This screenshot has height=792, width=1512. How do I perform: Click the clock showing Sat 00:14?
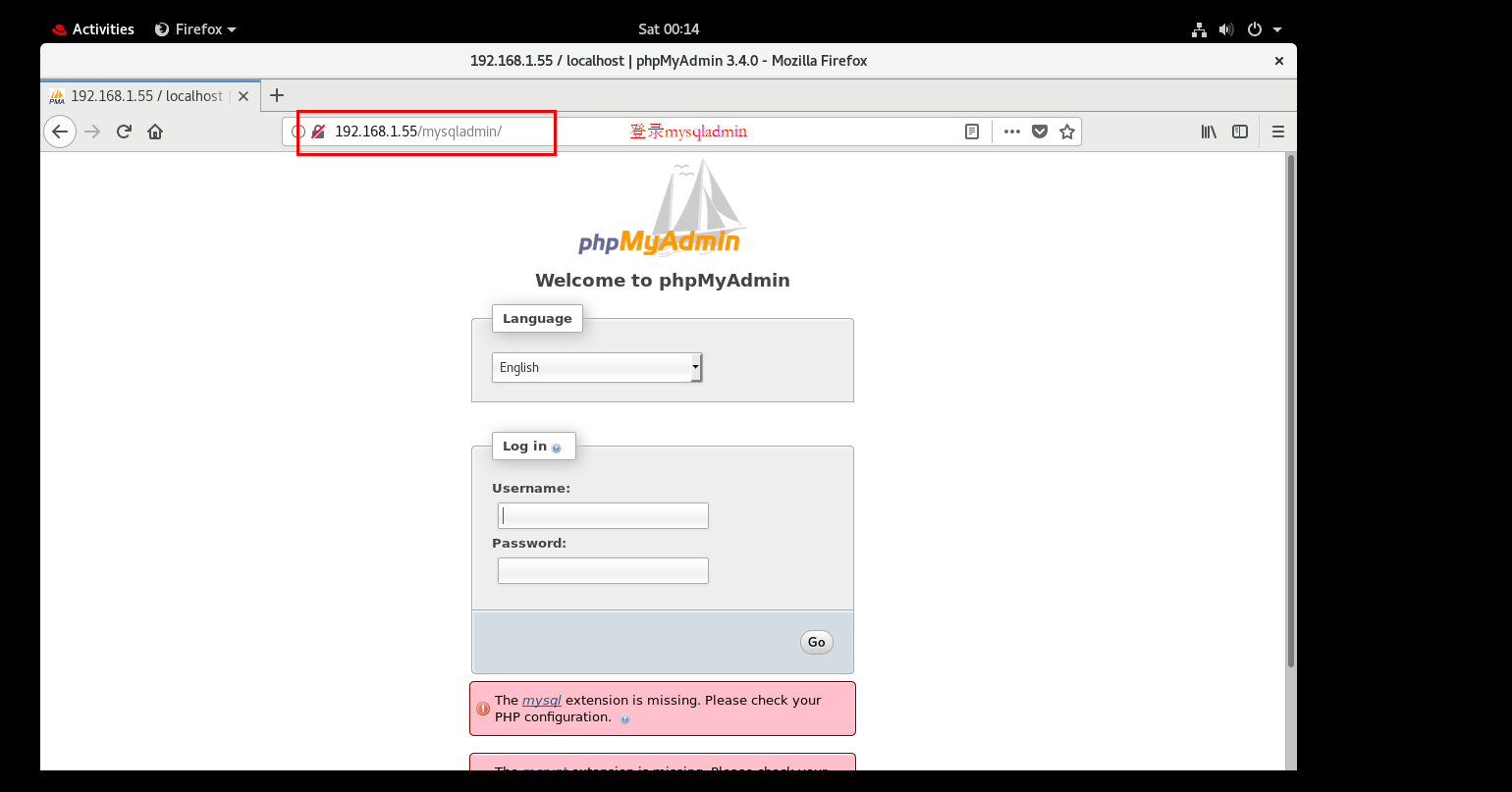(x=668, y=29)
